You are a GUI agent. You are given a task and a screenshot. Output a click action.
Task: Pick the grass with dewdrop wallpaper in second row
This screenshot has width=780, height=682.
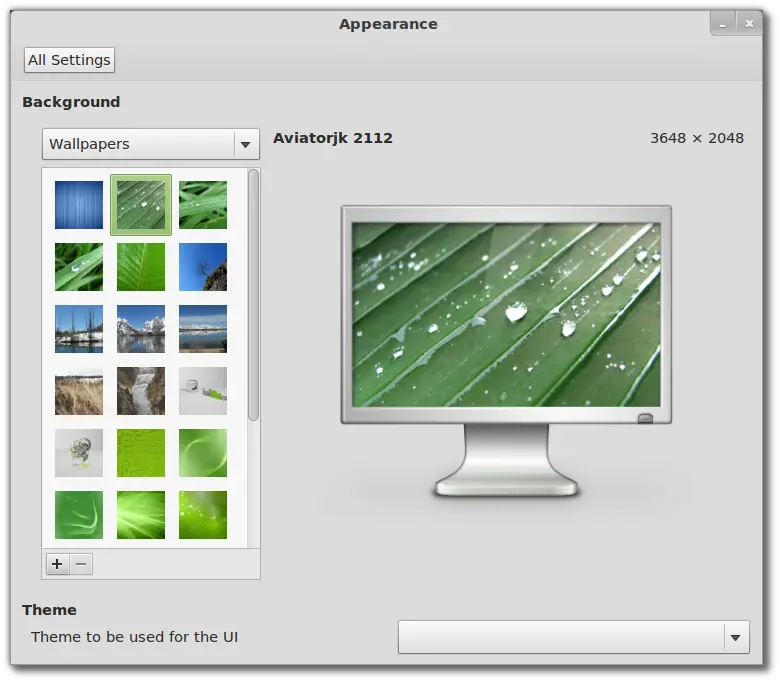pos(79,267)
